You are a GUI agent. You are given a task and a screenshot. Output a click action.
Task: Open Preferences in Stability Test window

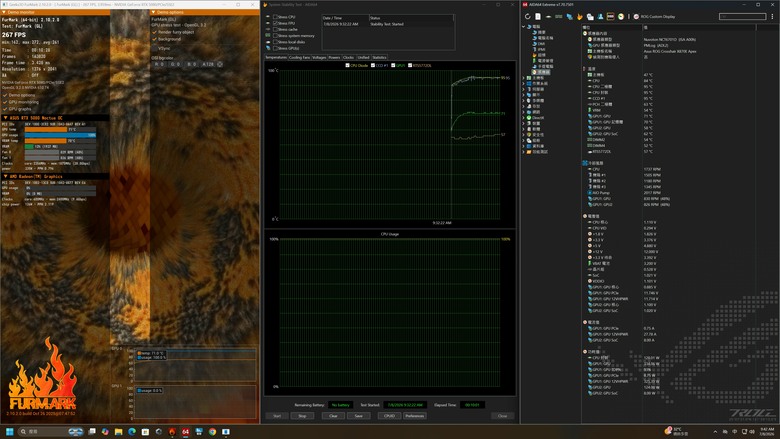(414, 416)
